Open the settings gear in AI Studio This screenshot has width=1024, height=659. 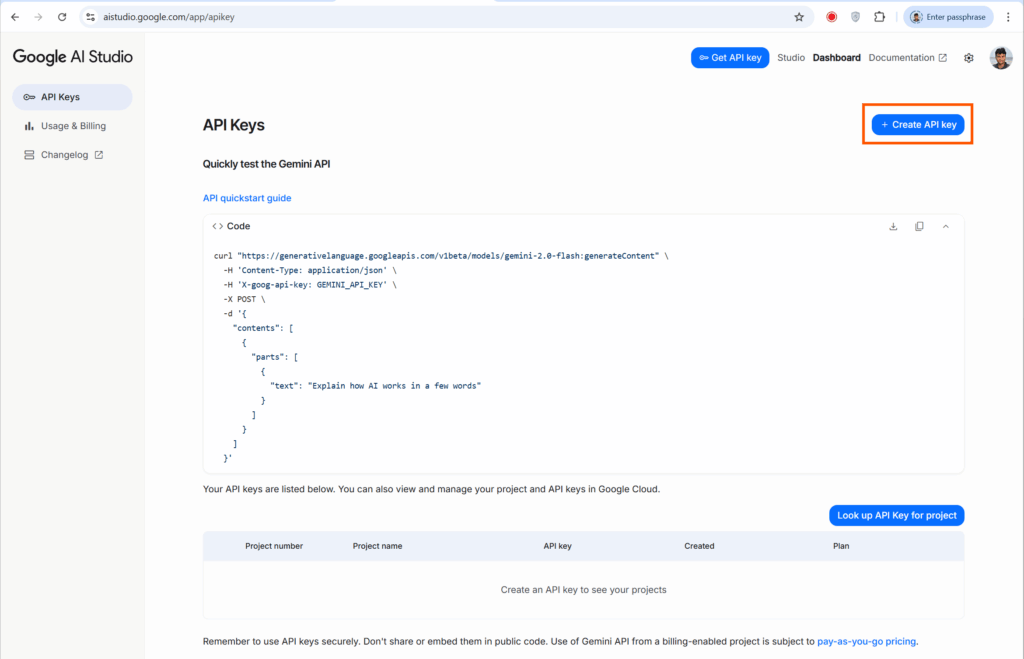968,58
